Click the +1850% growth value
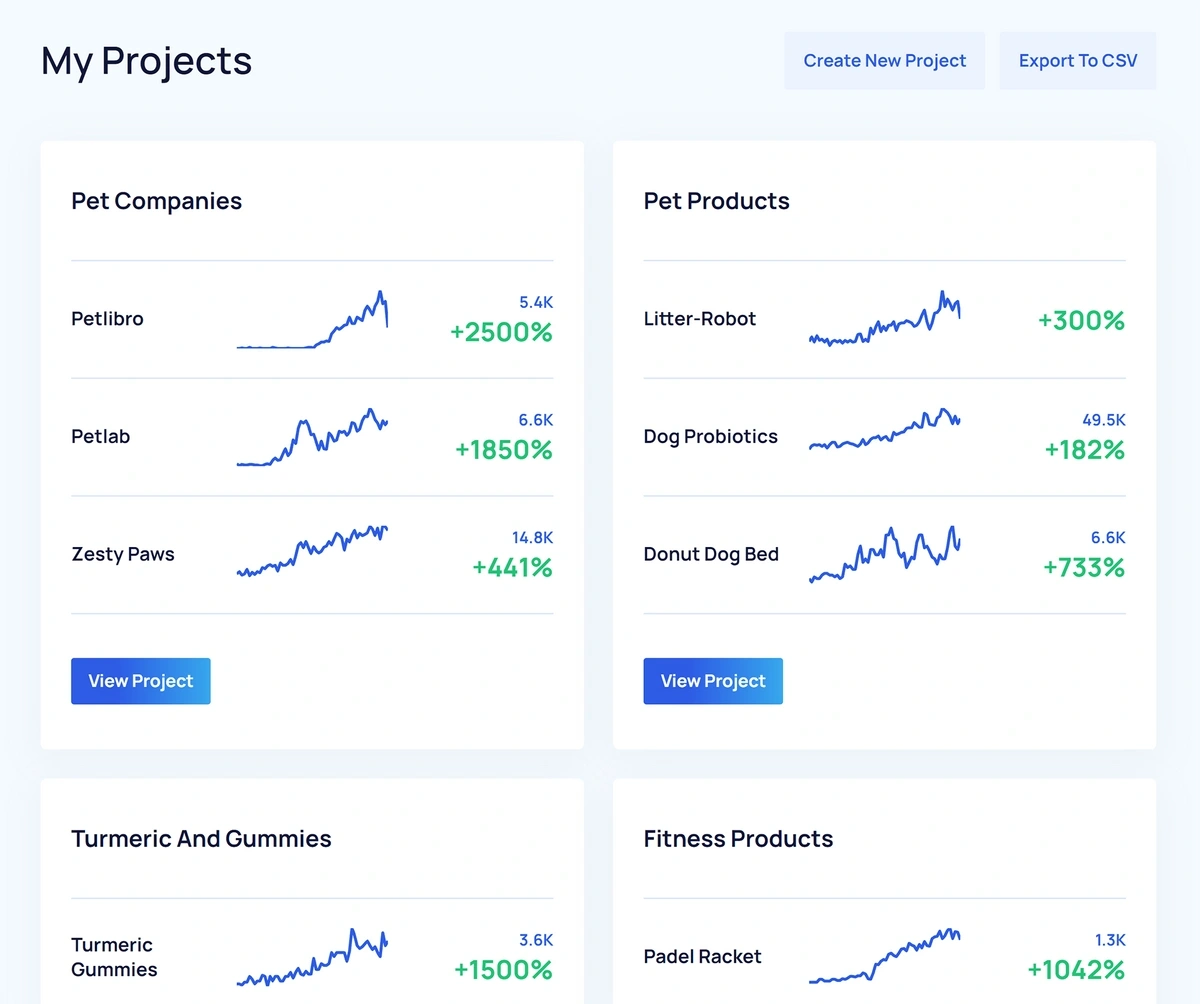1200x1004 pixels. click(x=504, y=450)
